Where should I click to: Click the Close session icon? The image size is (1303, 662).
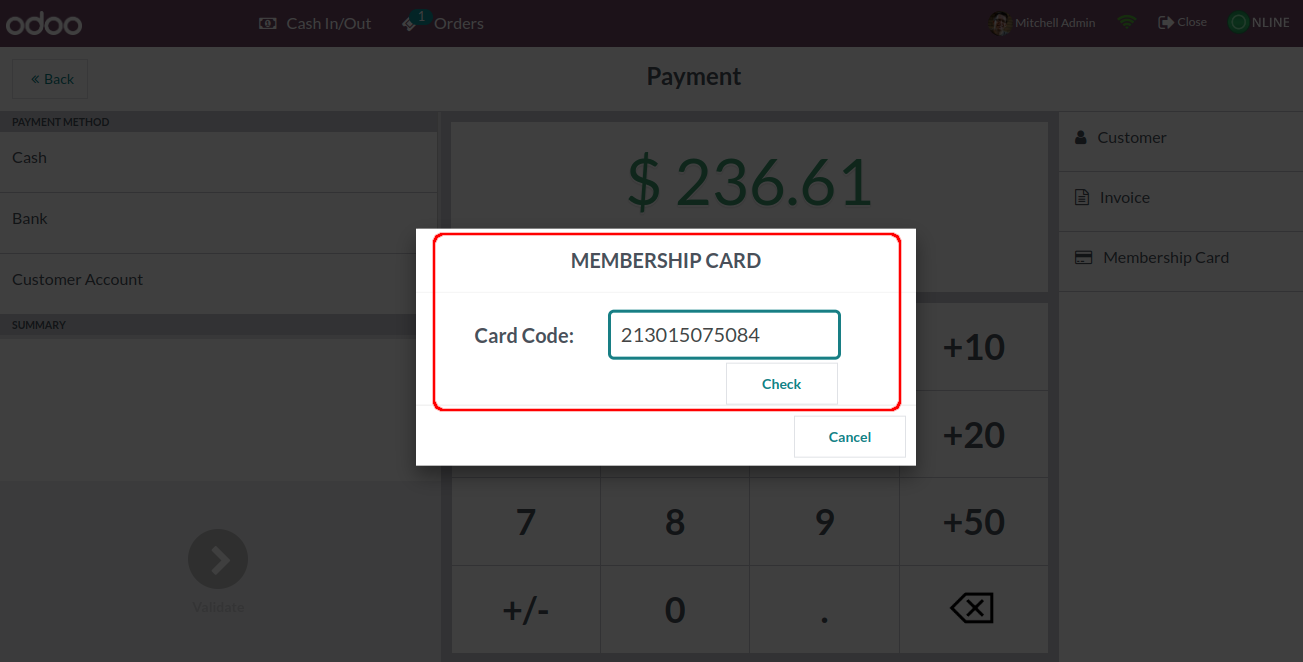tap(1165, 22)
